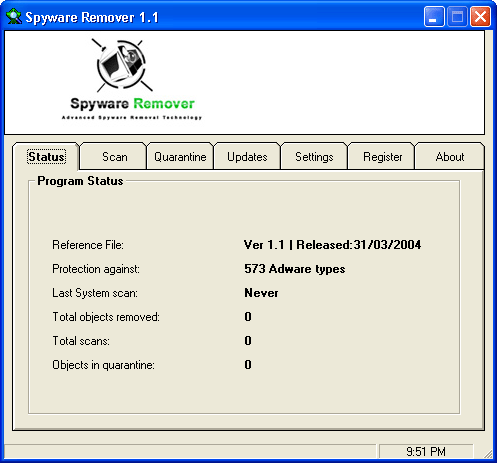Screen dimensions: 497x463
Task: Click the Spyware Remover title bar icon
Action: (x=14, y=16)
